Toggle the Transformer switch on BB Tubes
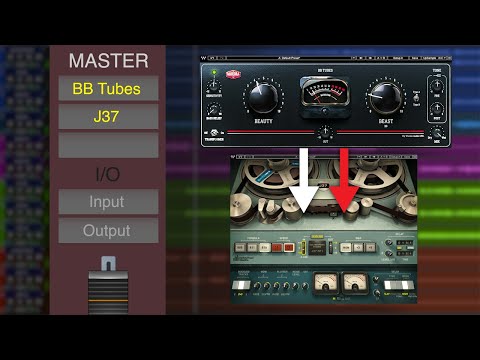Image resolution: width=480 pixels, height=360 pixels. pos(214,132)
